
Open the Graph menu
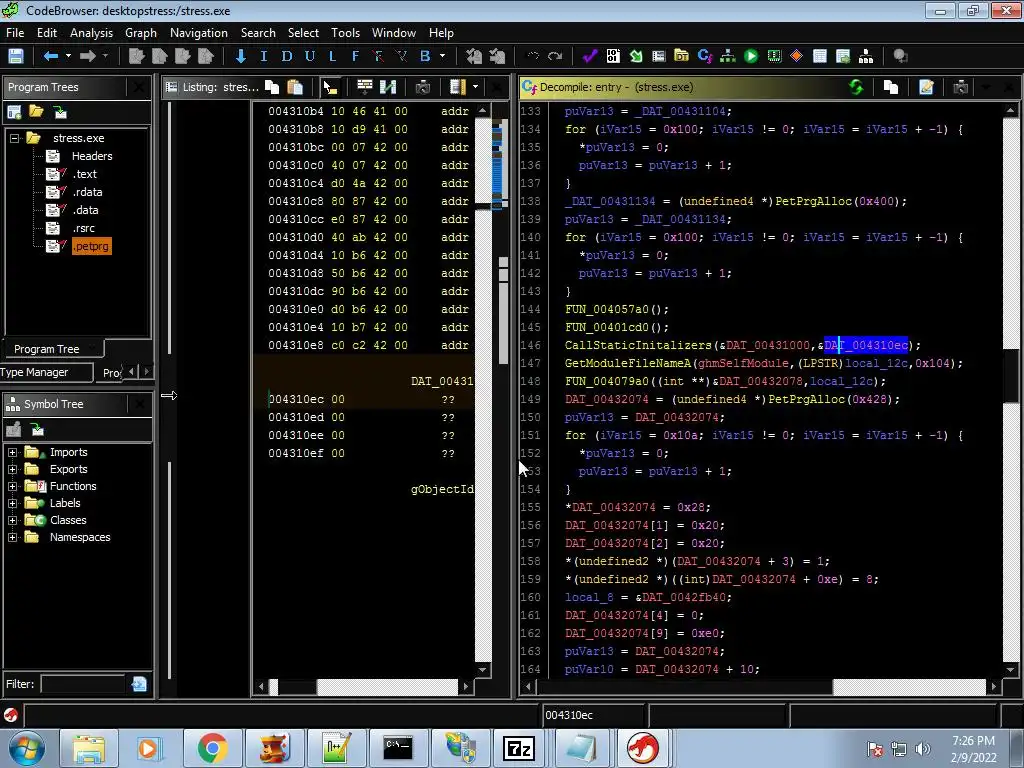pos(141,33)
